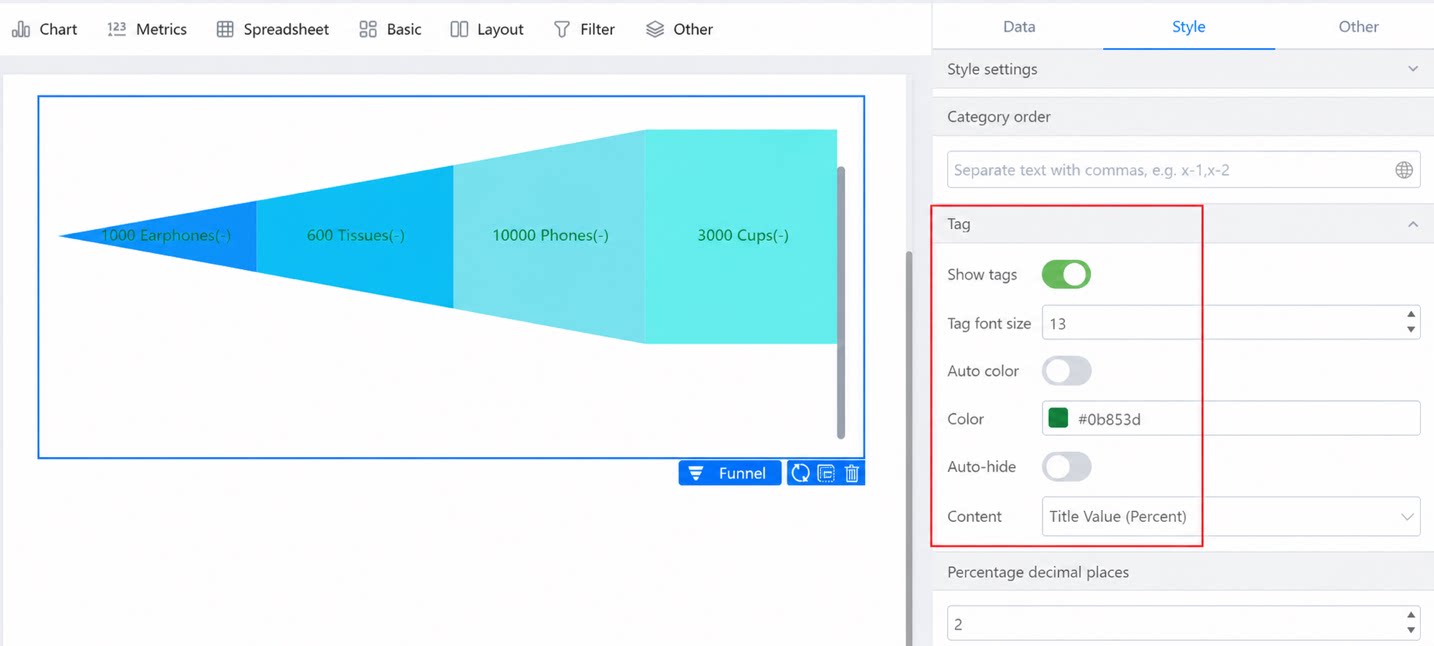Turn off the Show tags switch
The height and width of the screenshot is (646, 1434).
(x=1066, y=274)
